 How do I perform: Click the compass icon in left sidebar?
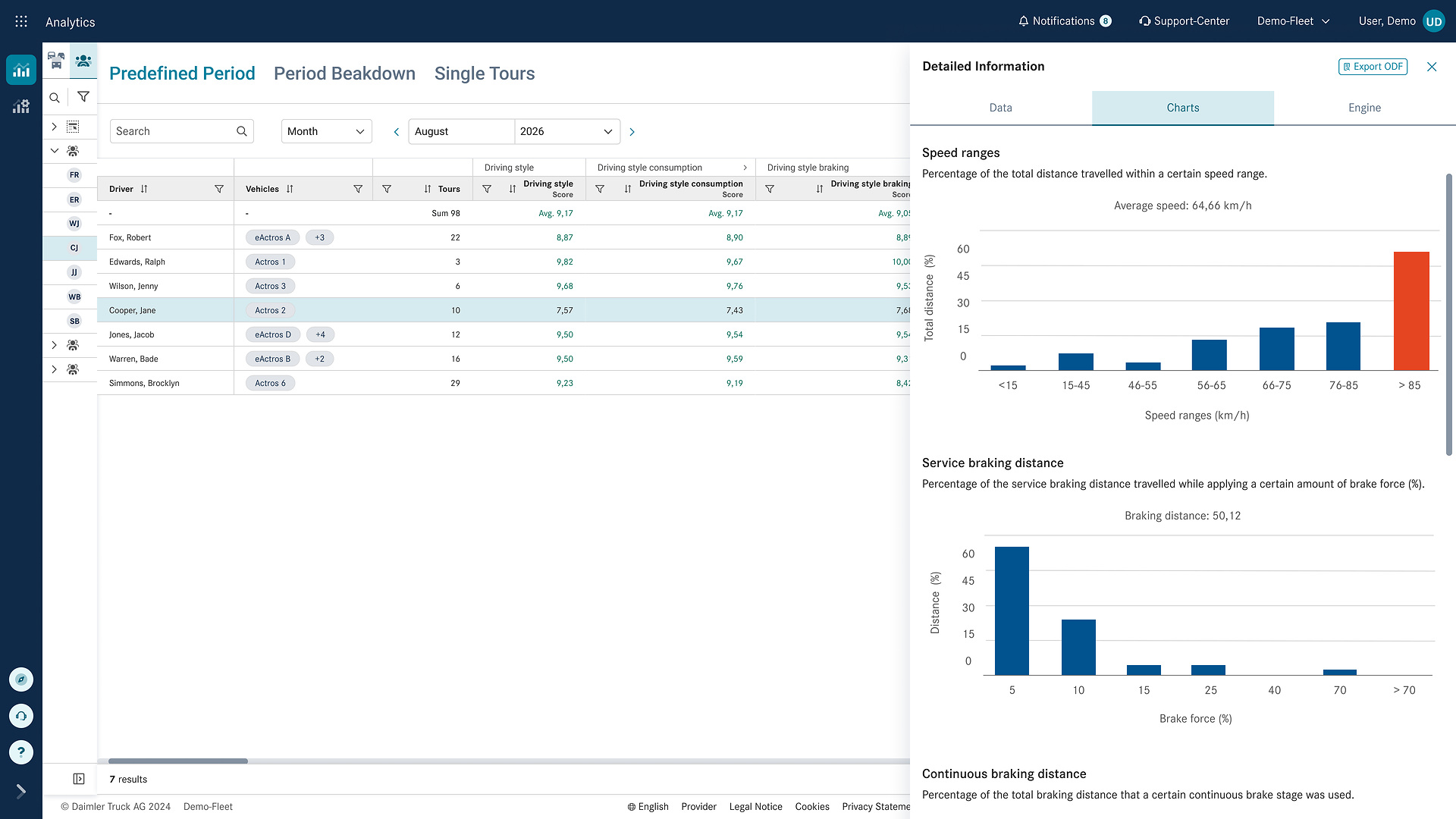tap(21, 679)
